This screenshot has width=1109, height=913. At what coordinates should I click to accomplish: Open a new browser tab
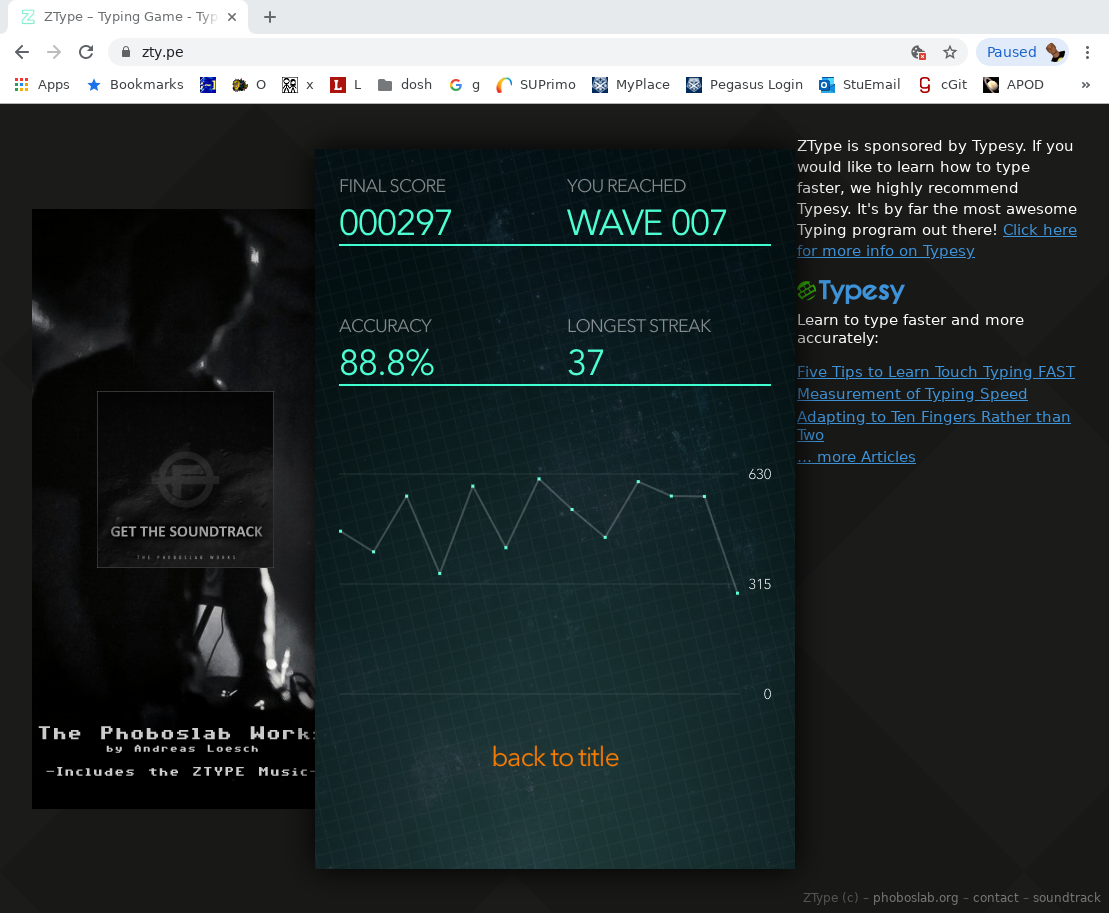(269, 17)
